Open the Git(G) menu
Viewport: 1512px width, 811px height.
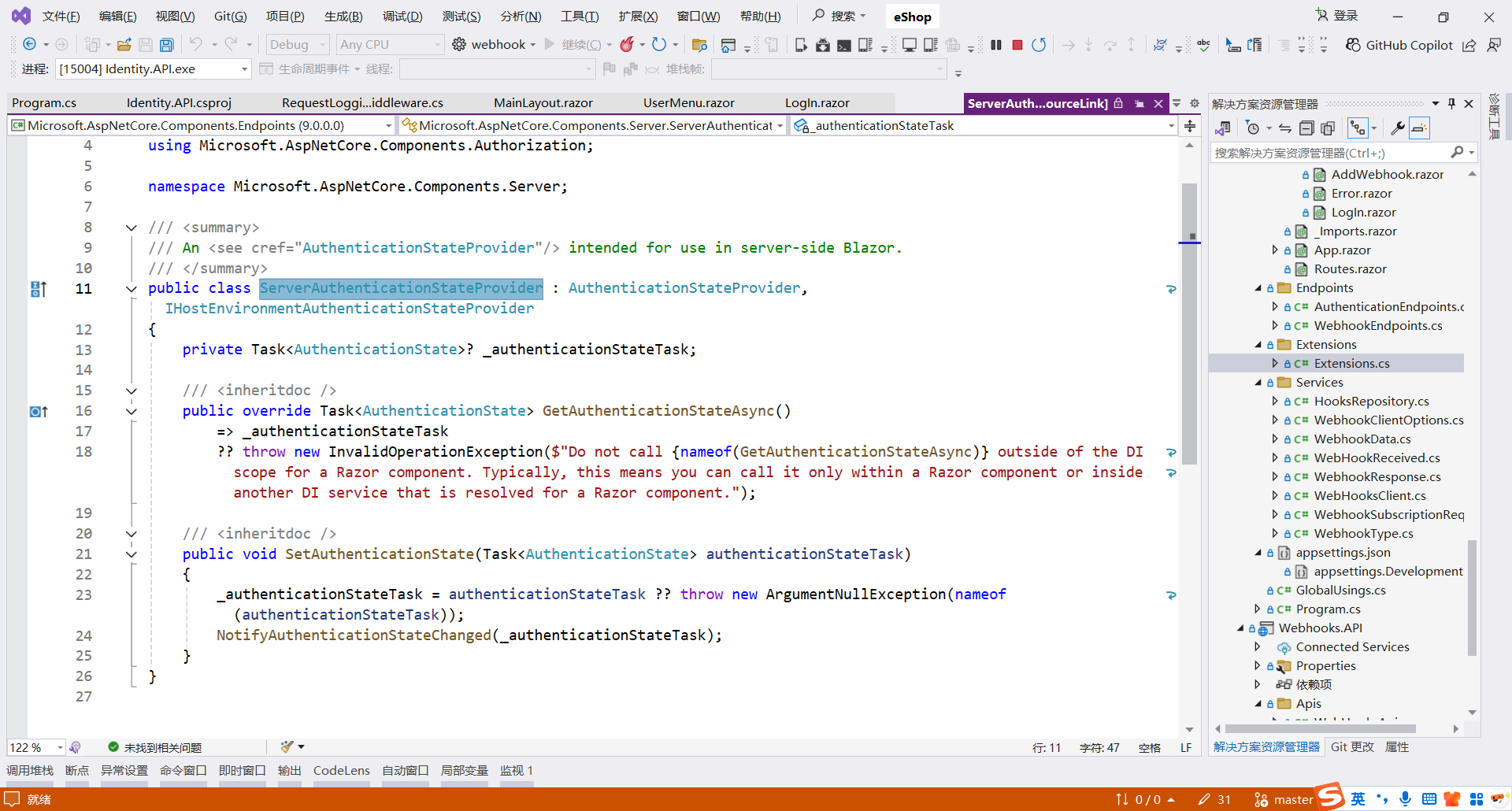(230, 16)
